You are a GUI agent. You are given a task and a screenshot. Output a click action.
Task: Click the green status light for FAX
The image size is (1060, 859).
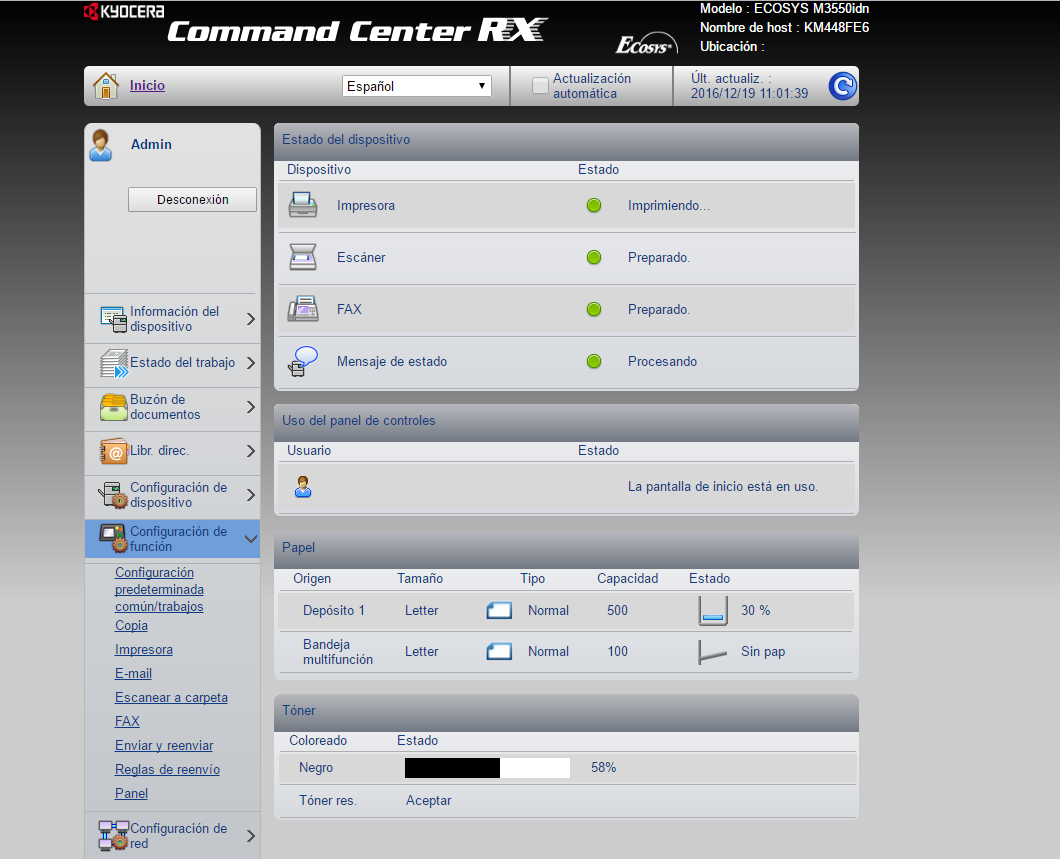point(594,310)
